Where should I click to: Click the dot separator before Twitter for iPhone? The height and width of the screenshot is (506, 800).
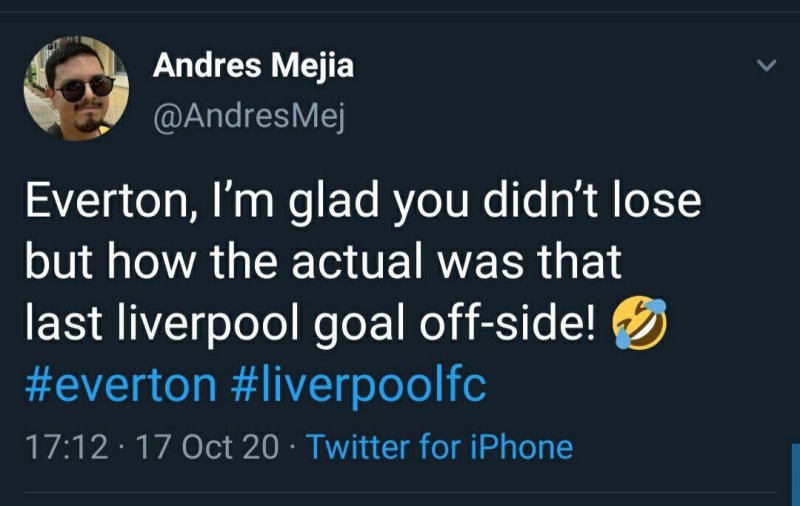point(293,447)
